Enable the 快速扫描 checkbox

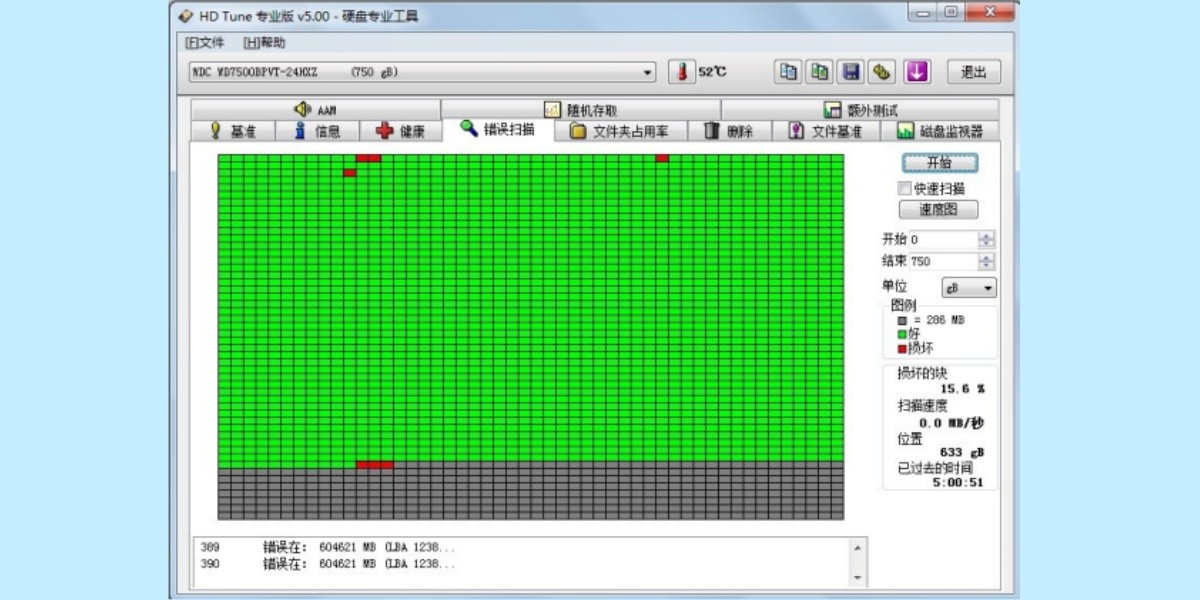click(905, 188)
